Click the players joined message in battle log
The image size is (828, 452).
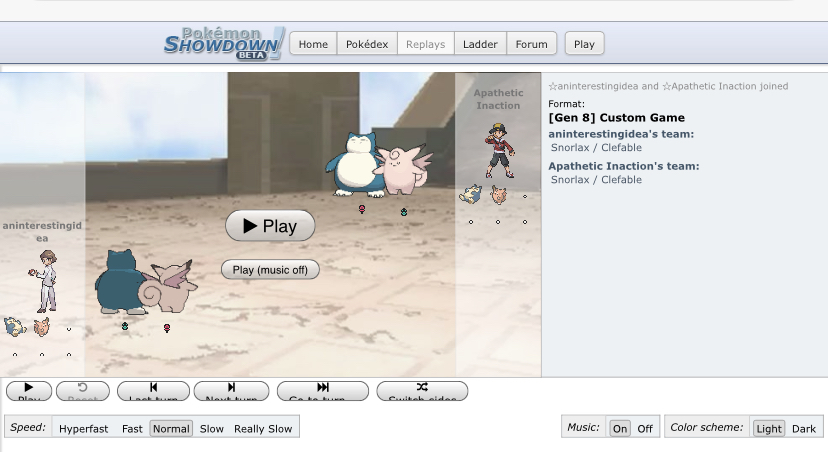[x=668, y=86]
